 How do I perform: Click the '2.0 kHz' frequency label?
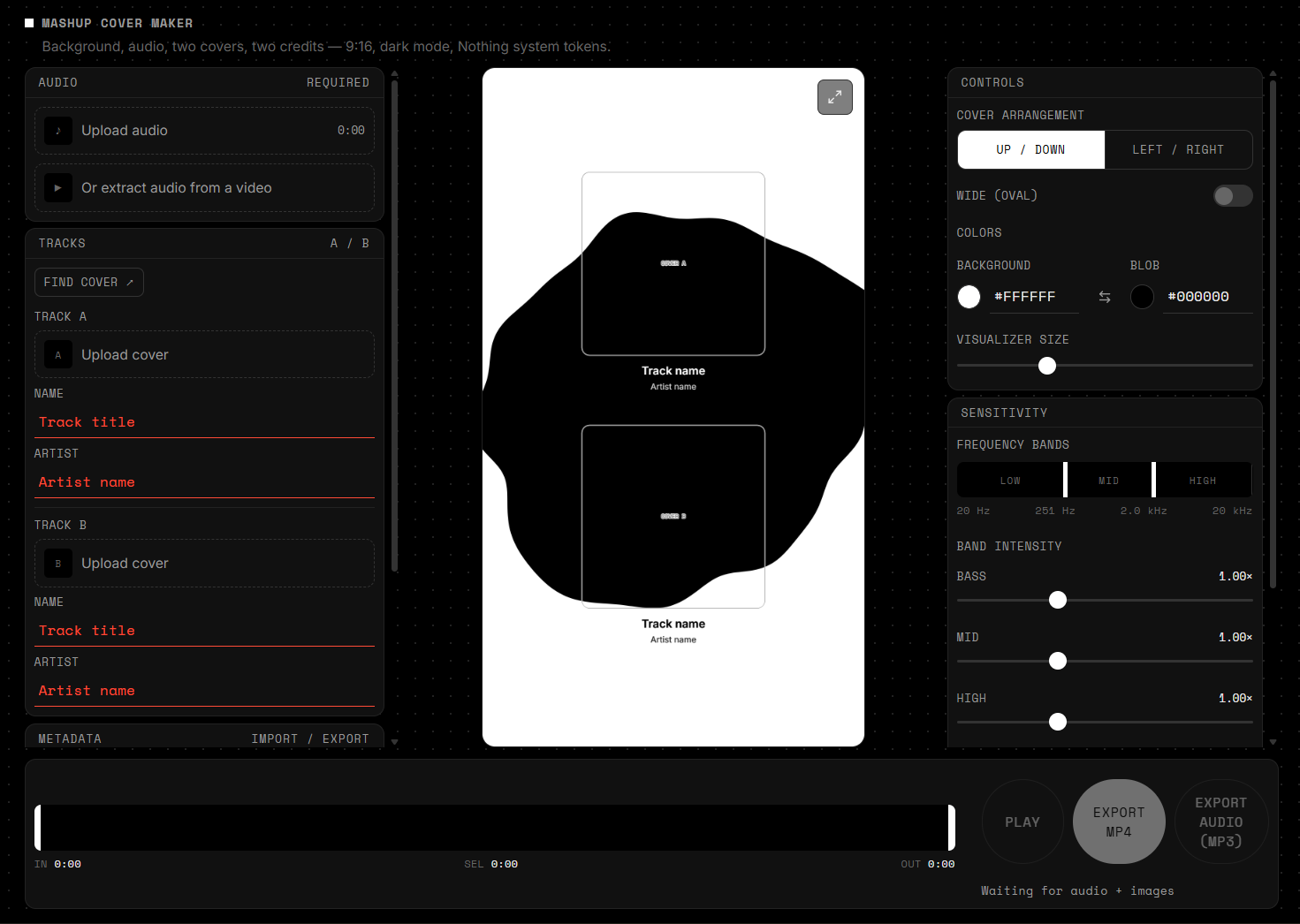(1144, 511)
